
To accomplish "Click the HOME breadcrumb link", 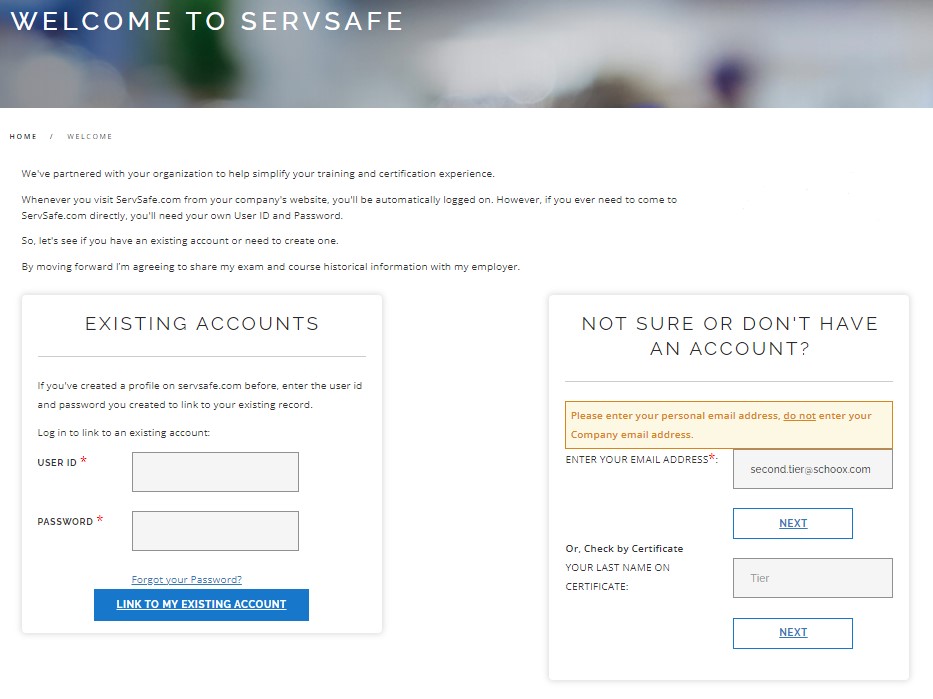I will pyautogui.click(x=23, y=136).
